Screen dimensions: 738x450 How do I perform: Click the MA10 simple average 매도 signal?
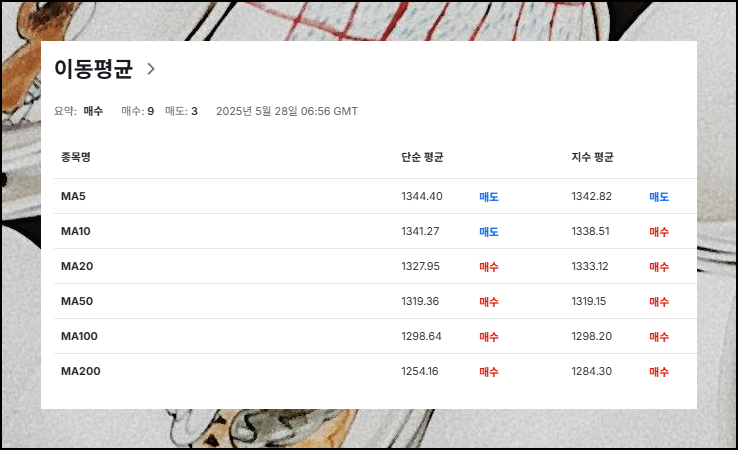tap(489, 232)
